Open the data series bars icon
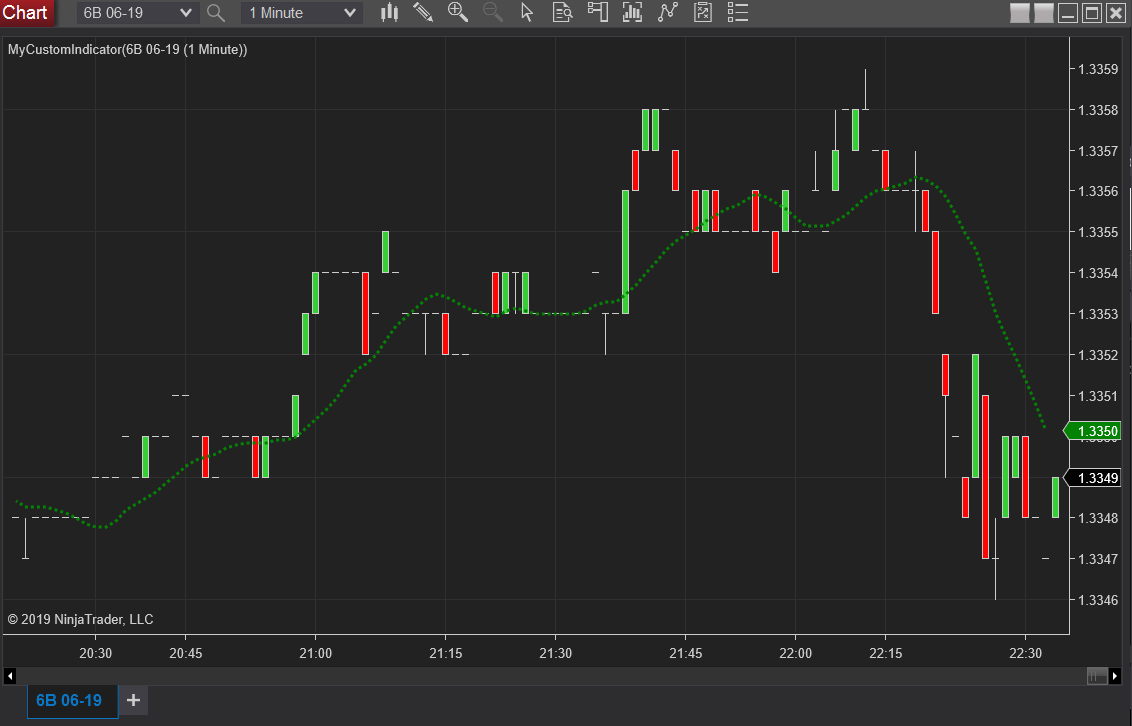1132x726 pixels. tap(632, 12)
